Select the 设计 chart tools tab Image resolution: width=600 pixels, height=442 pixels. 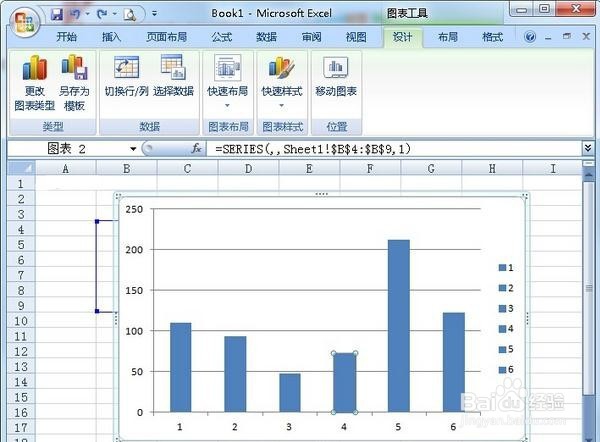[403, 37]
